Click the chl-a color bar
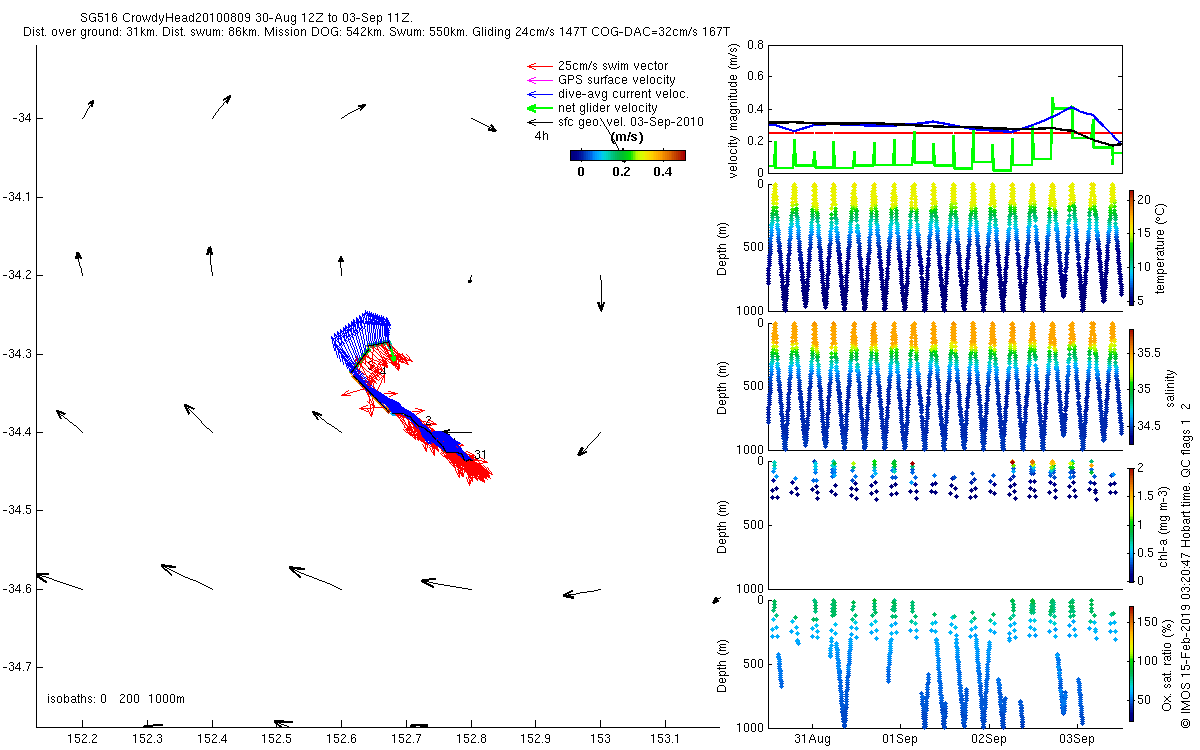The image size is (1200, 750). pyautogui.click(x=1132, y=524)
